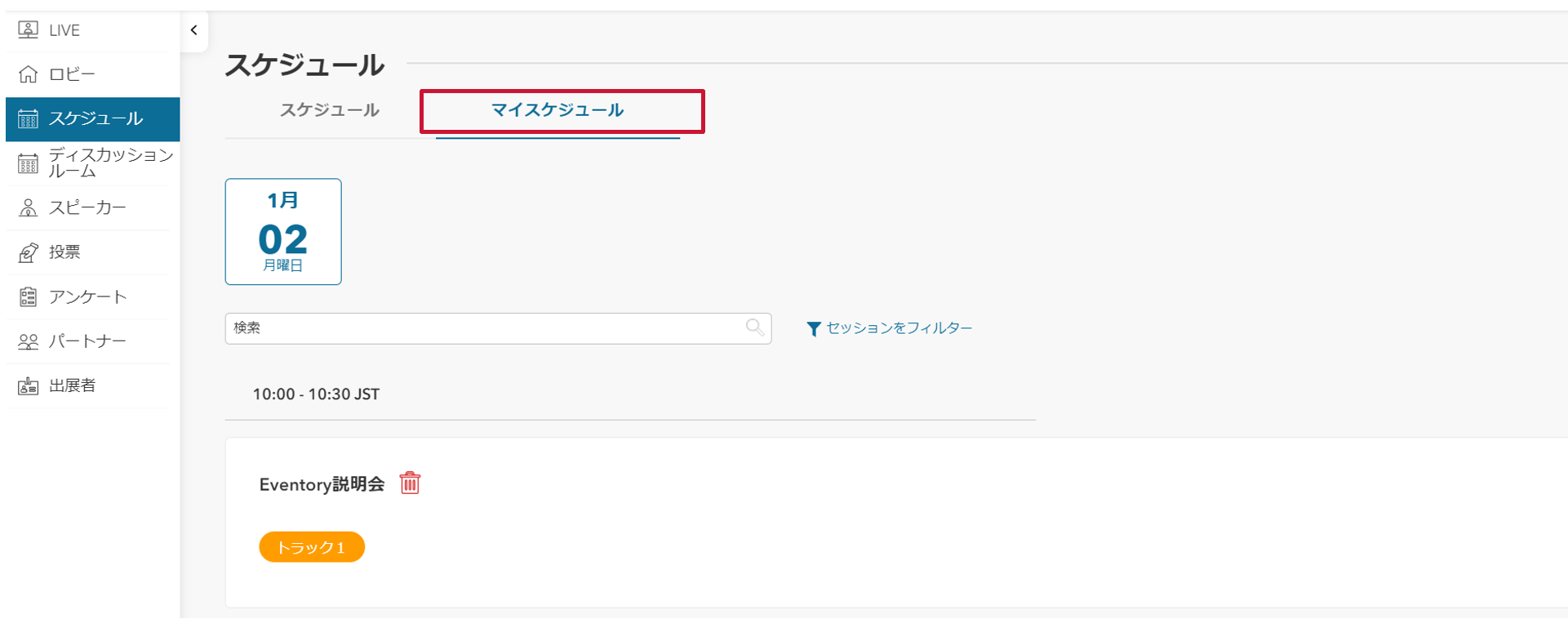Image resolution: width=1568 pixels, height=619 pixels.
Task: Click the スケジュール calendar icon in sidebar
Action: point(28,119)
